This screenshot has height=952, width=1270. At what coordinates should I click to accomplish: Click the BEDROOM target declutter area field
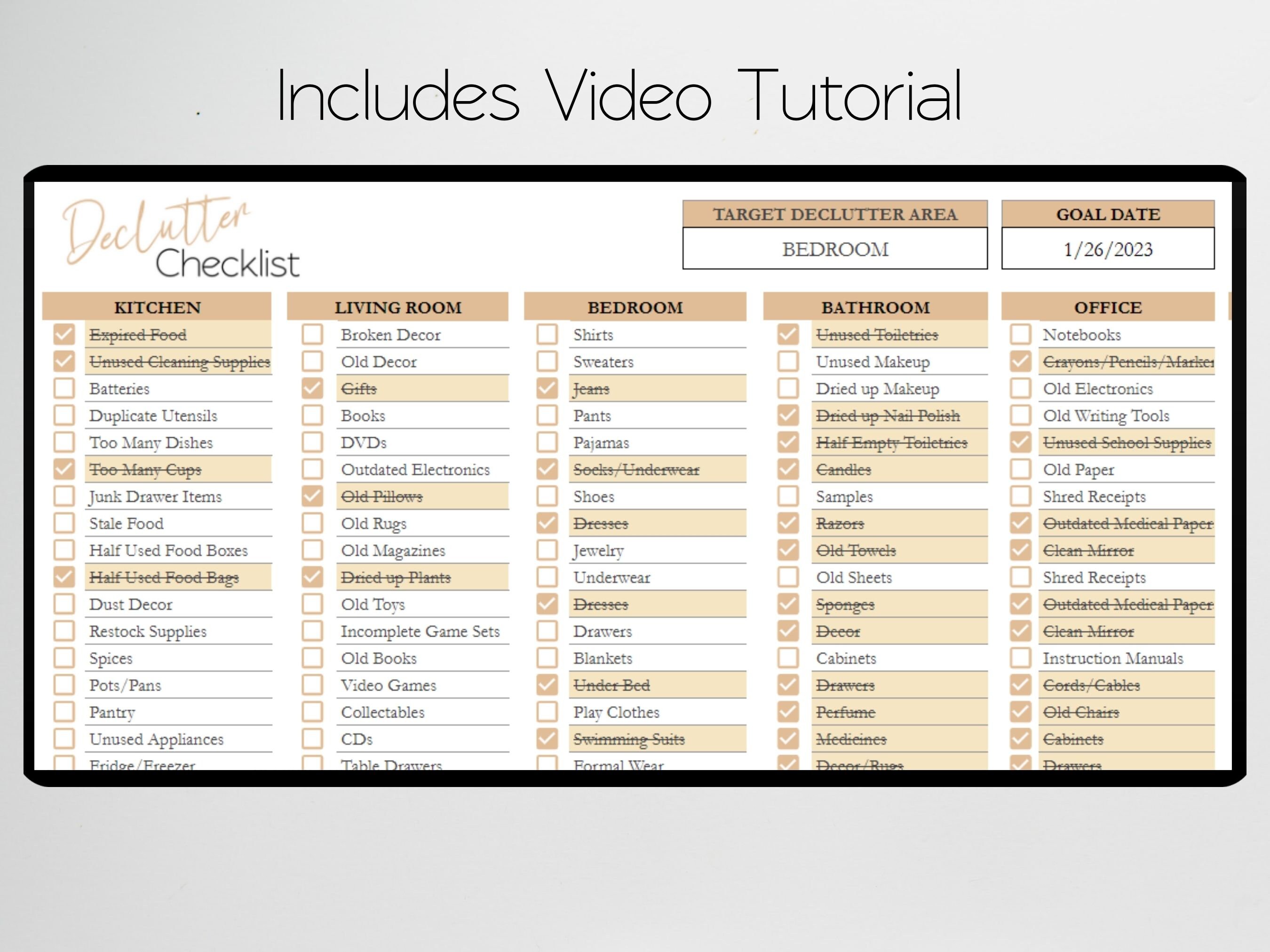(834, 249)
